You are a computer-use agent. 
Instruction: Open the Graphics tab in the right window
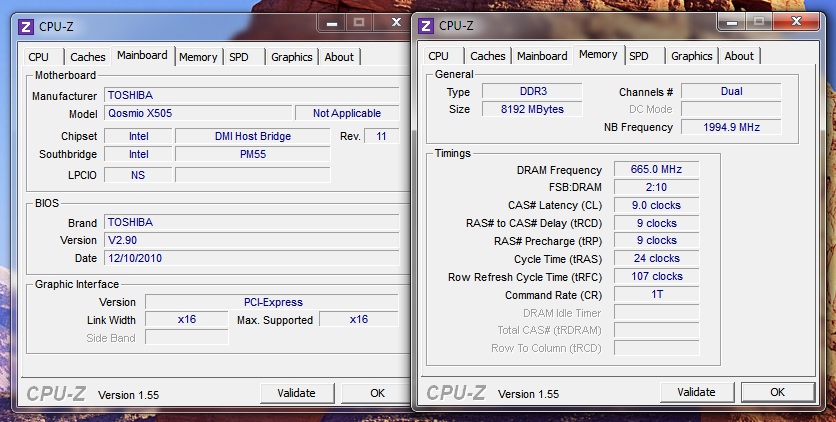(692, 56)
